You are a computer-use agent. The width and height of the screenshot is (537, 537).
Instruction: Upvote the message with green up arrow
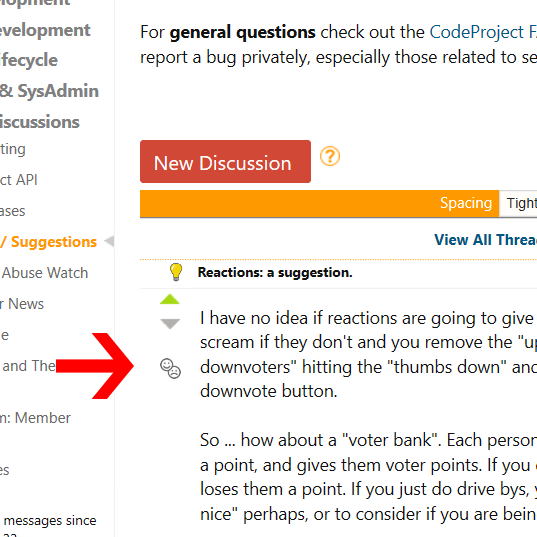point(170,299)
